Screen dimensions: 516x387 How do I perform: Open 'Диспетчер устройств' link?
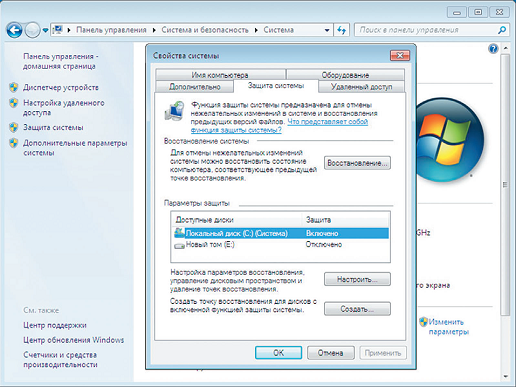coord(61,88)
